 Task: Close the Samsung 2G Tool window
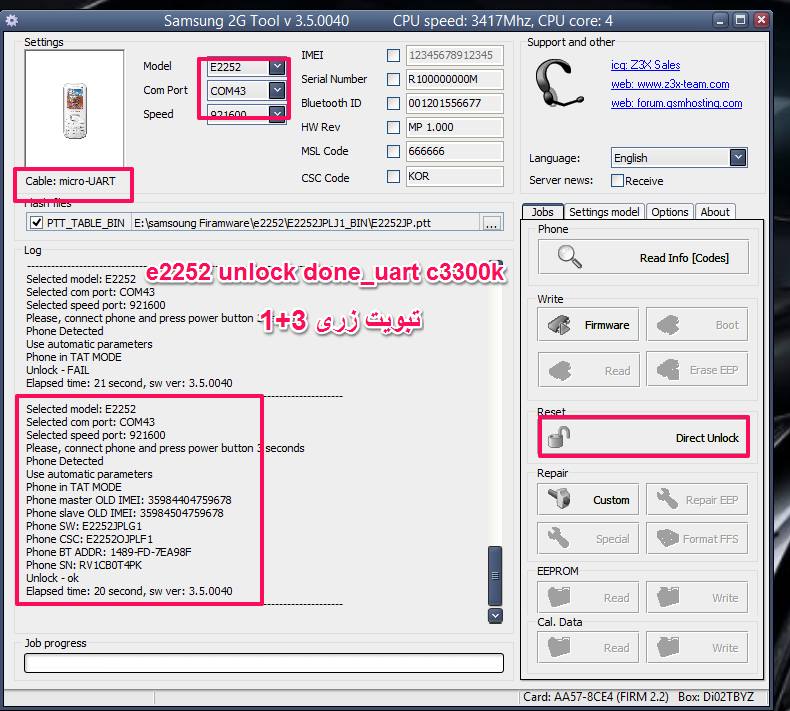tap(761, 20)
